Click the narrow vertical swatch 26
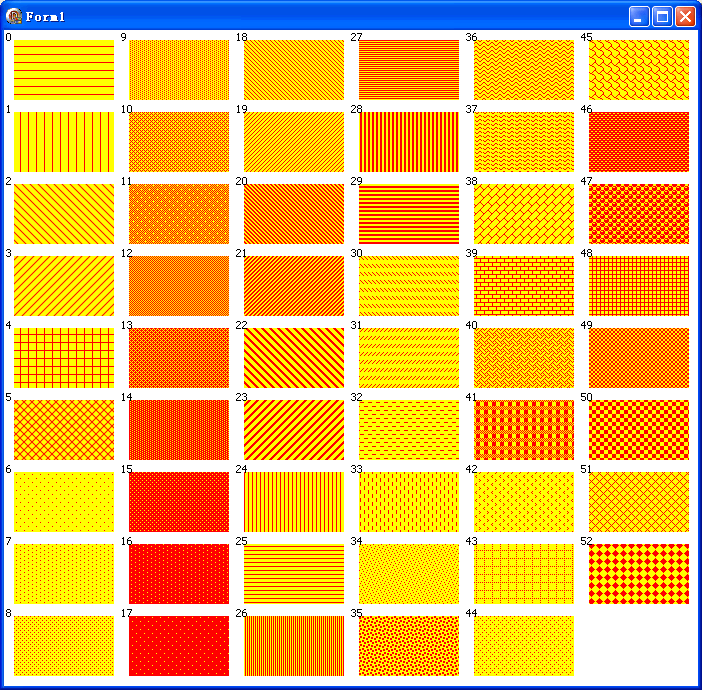Image resolution: width=702 pixels, height=690 pixels. tap(294, 646)
